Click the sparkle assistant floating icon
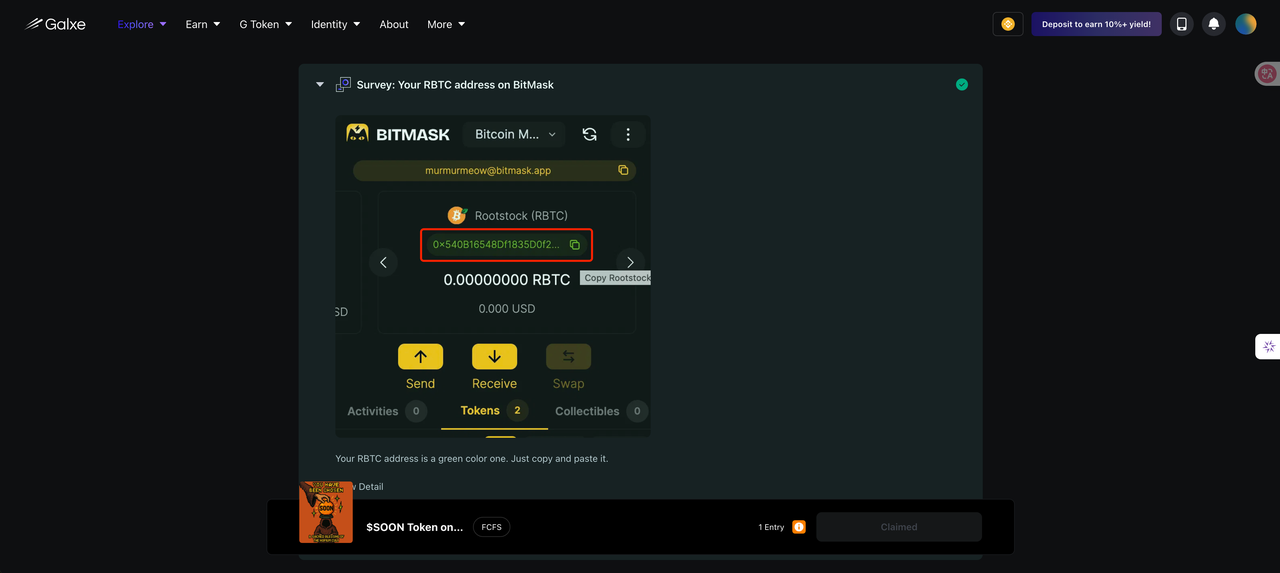 [1268, 347]
